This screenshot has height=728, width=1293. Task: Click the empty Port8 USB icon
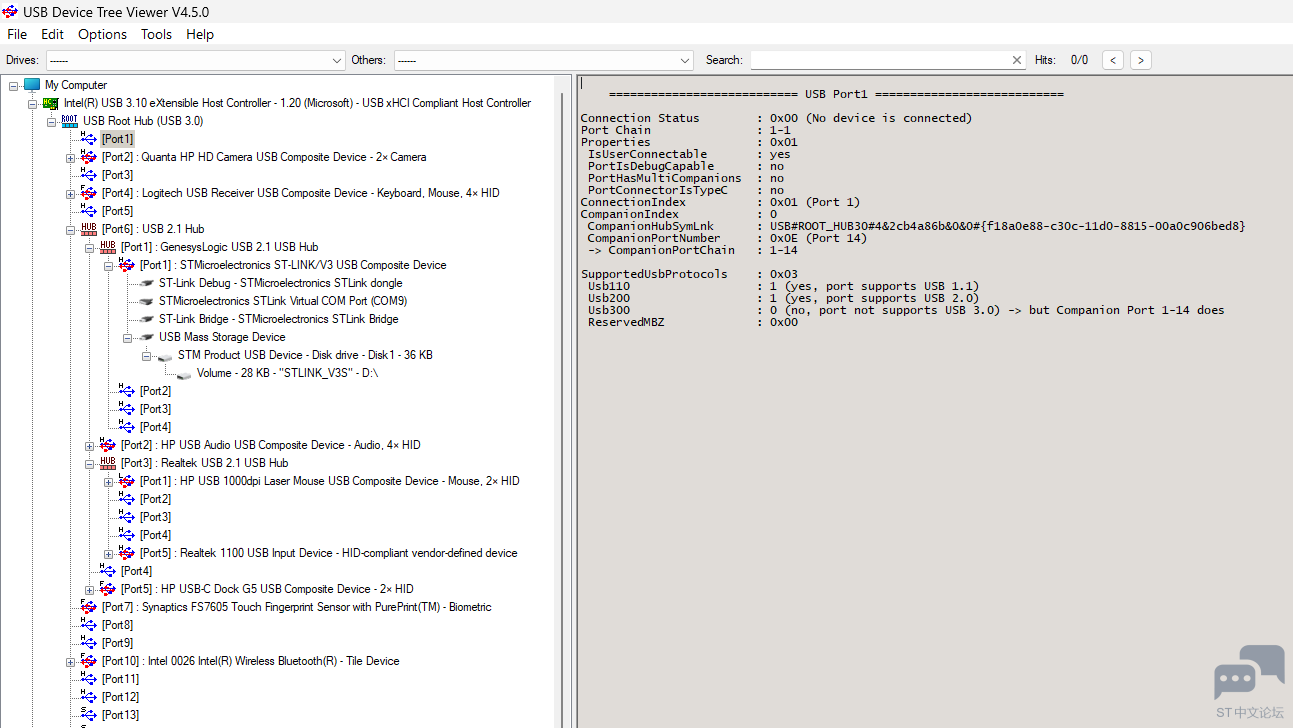click(x=88, y=625)
